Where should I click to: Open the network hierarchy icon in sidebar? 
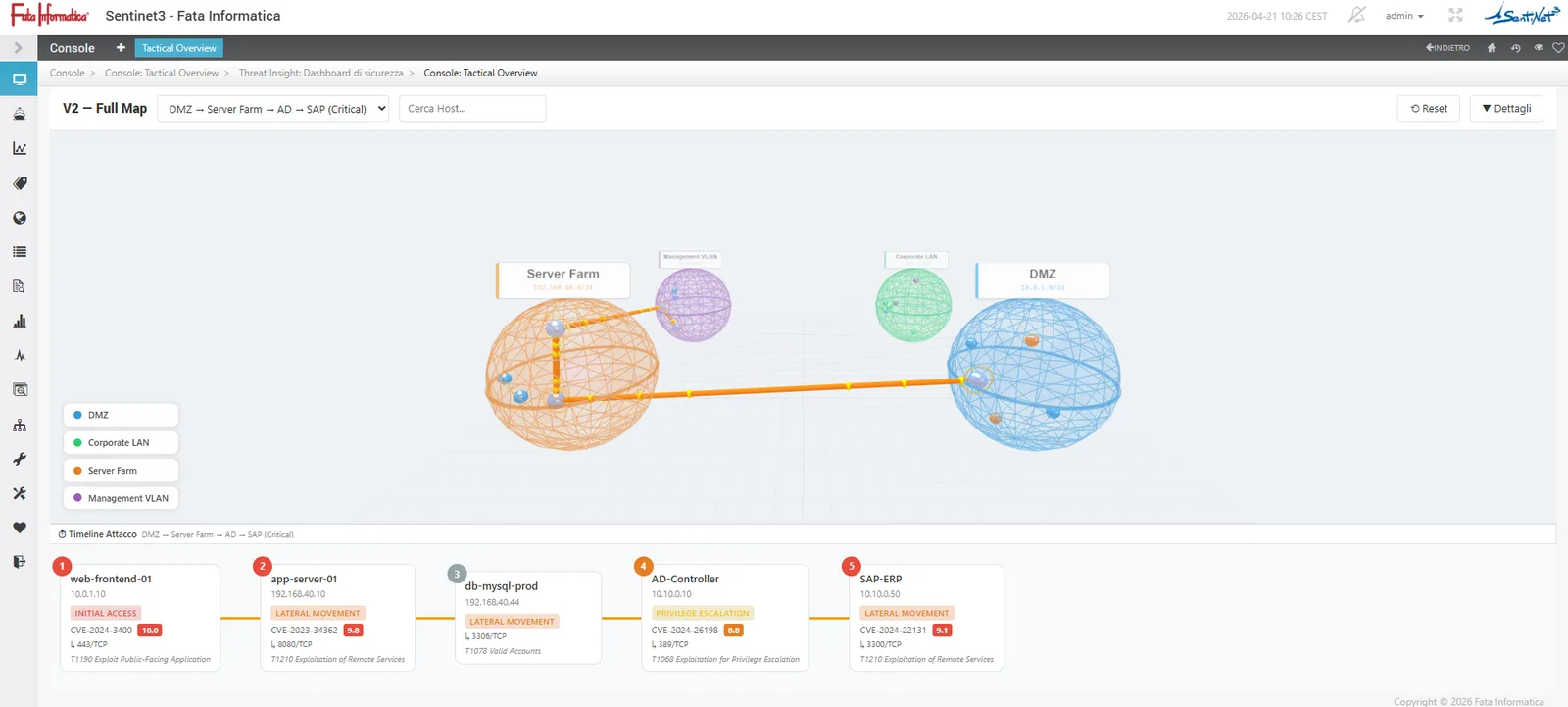pyautogui.click(x=19, y=425)
